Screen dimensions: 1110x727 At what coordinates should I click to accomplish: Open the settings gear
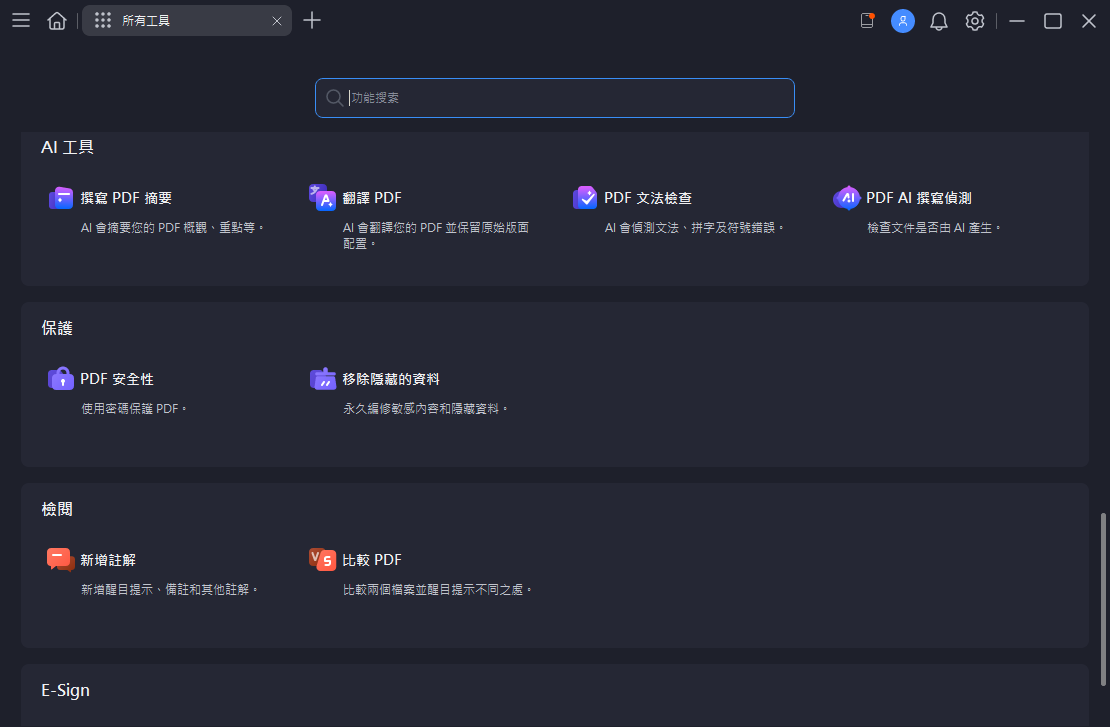point(974,21)
